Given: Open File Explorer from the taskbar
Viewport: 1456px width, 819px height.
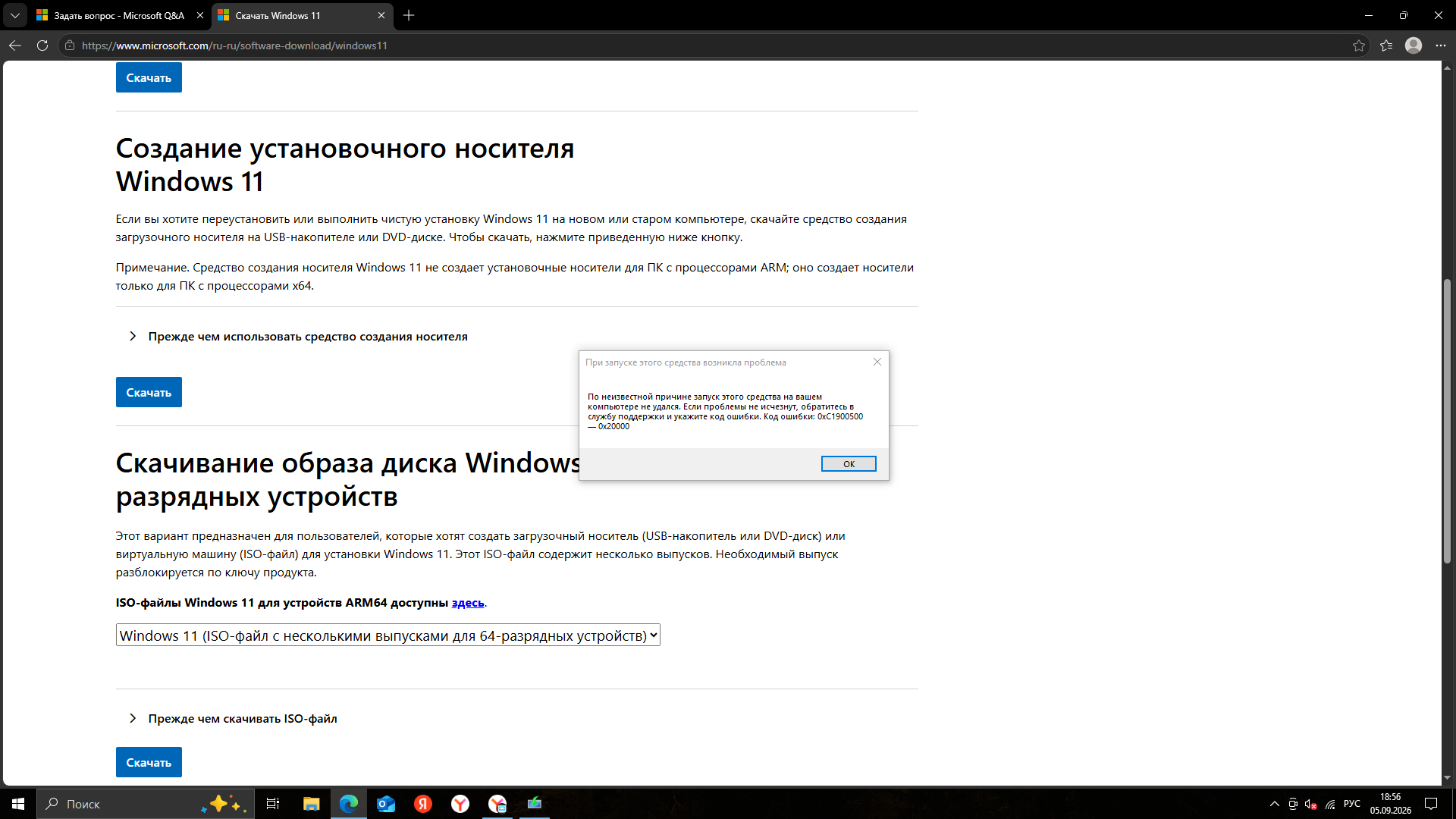Looking at the screenshot, I should pos(312,804).
